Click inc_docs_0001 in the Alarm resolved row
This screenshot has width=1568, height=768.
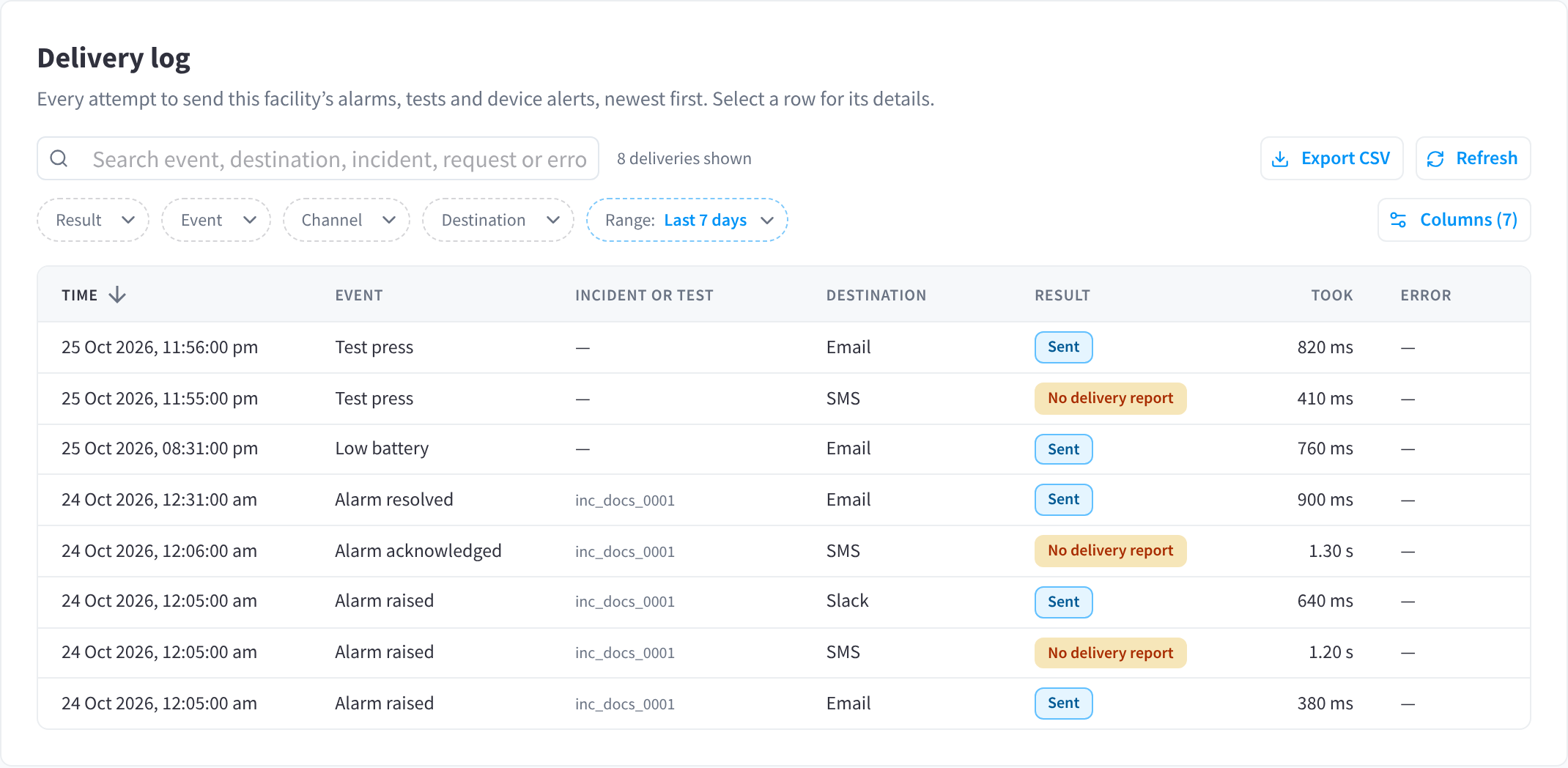(x=624, y=501)
